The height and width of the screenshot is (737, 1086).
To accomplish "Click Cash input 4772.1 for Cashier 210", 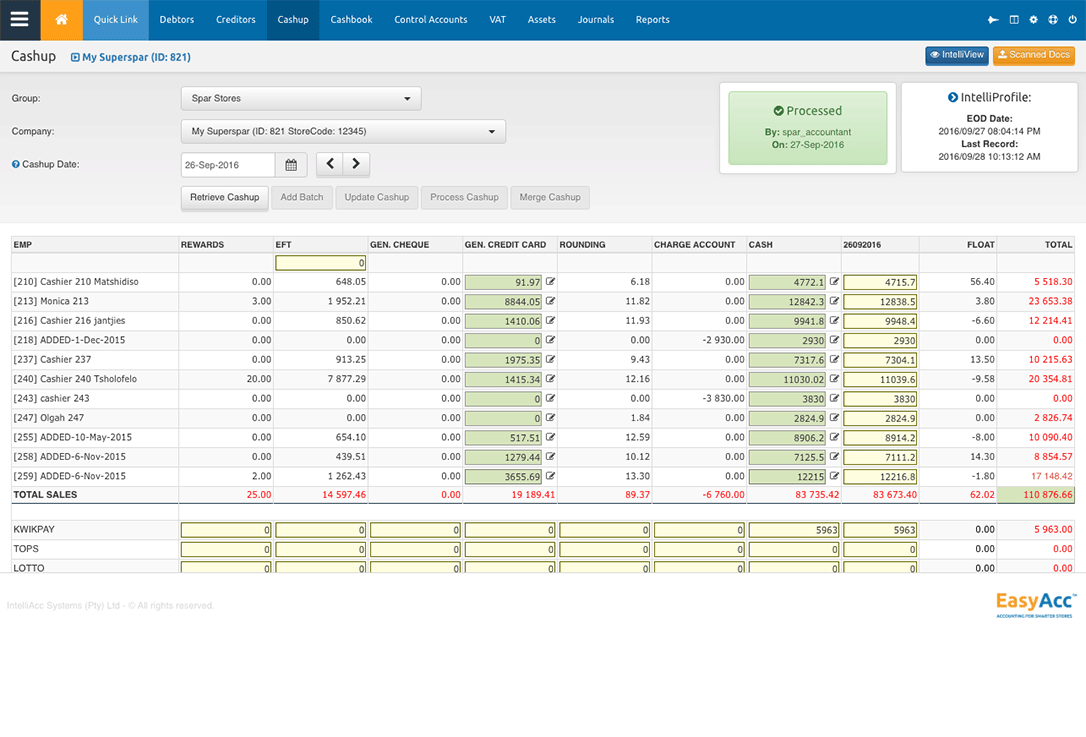I will tap(787, 282).
